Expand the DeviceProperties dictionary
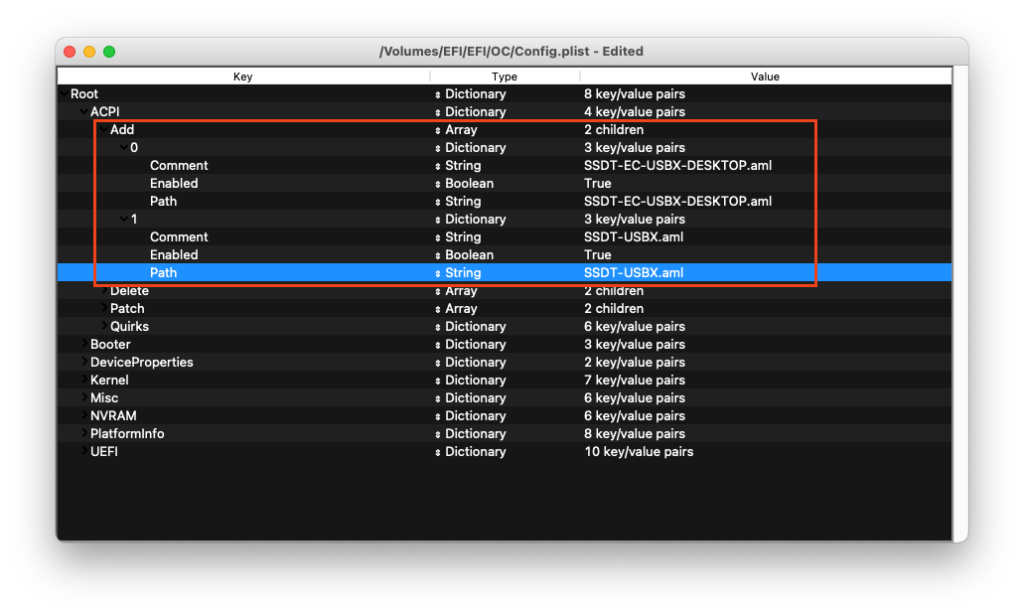 point(84,362)
